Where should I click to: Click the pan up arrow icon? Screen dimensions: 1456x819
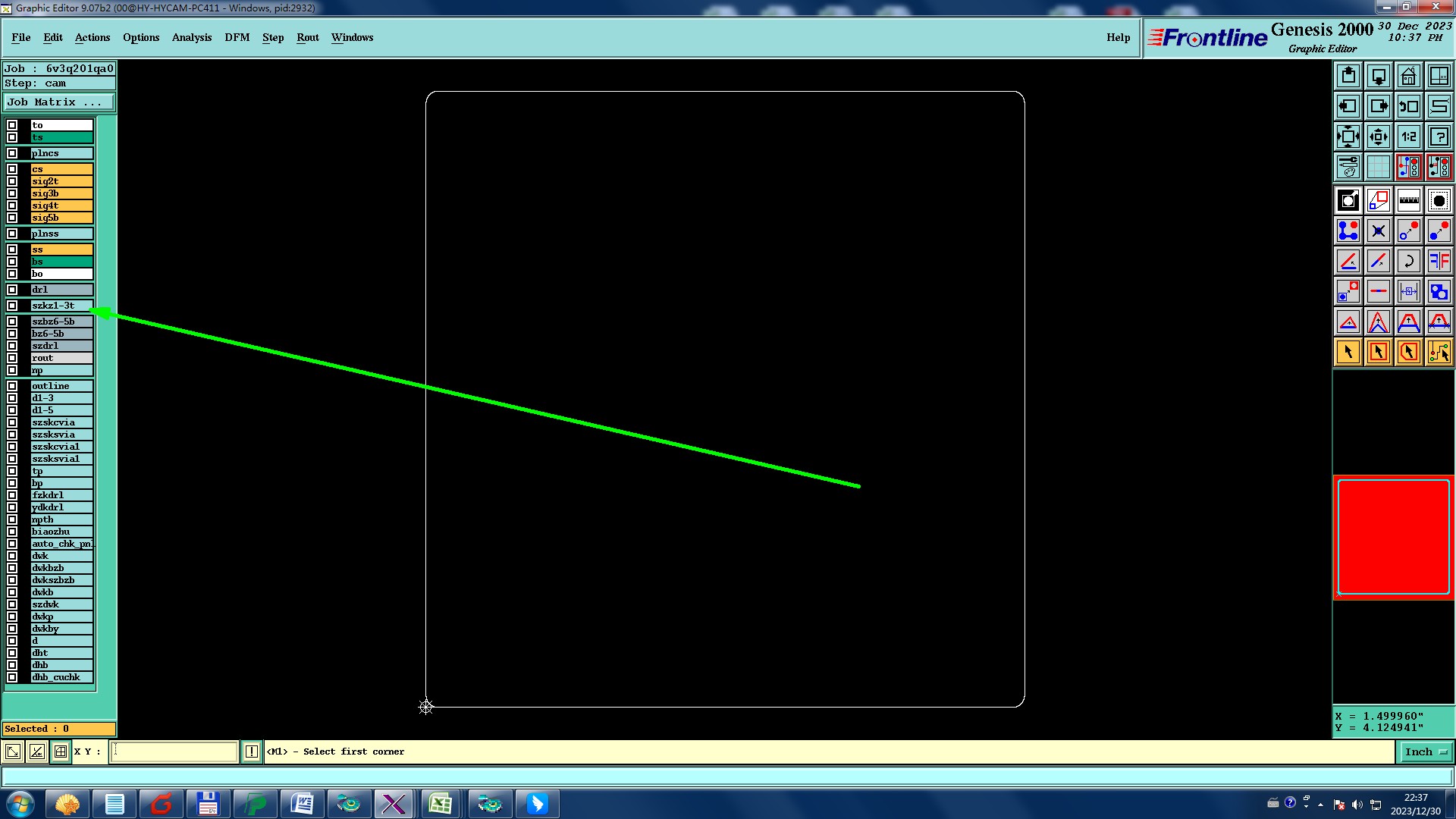tap(1348, 76)
